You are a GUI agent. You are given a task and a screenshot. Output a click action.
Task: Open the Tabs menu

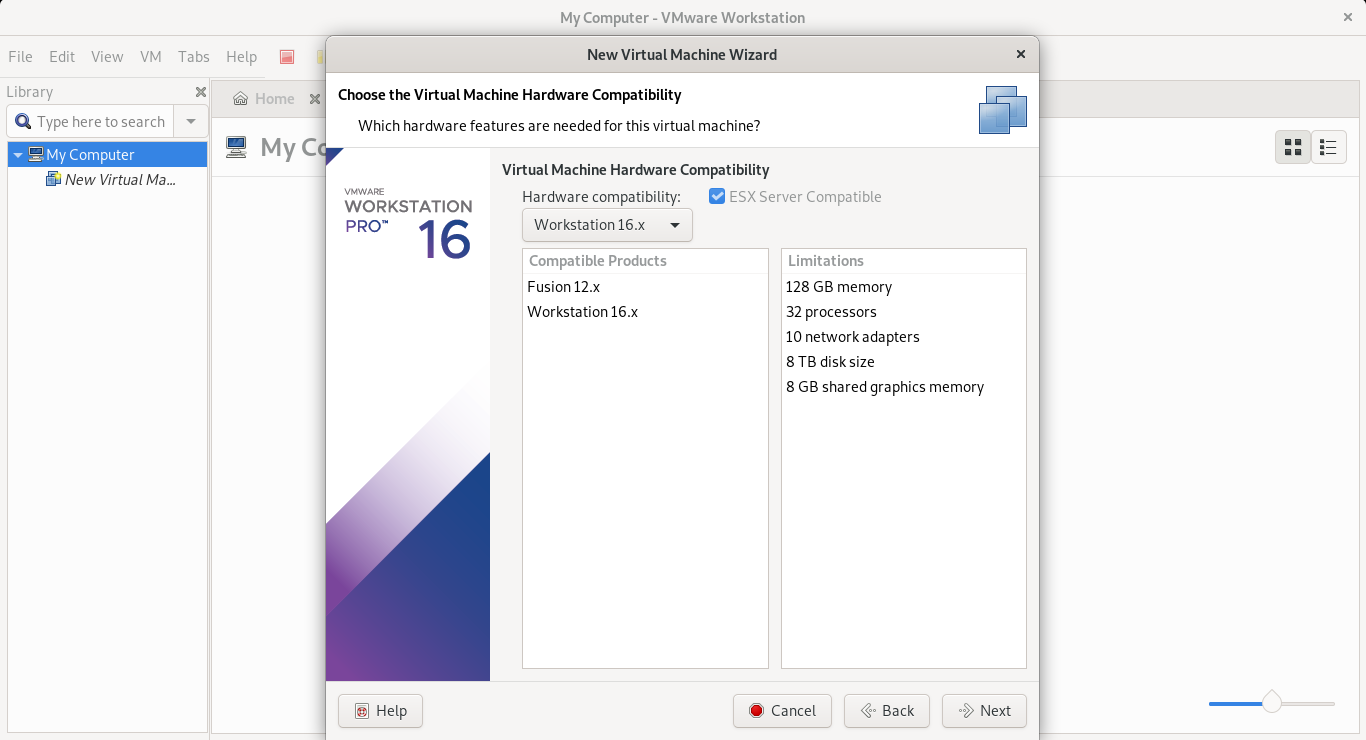pos(194,57)
